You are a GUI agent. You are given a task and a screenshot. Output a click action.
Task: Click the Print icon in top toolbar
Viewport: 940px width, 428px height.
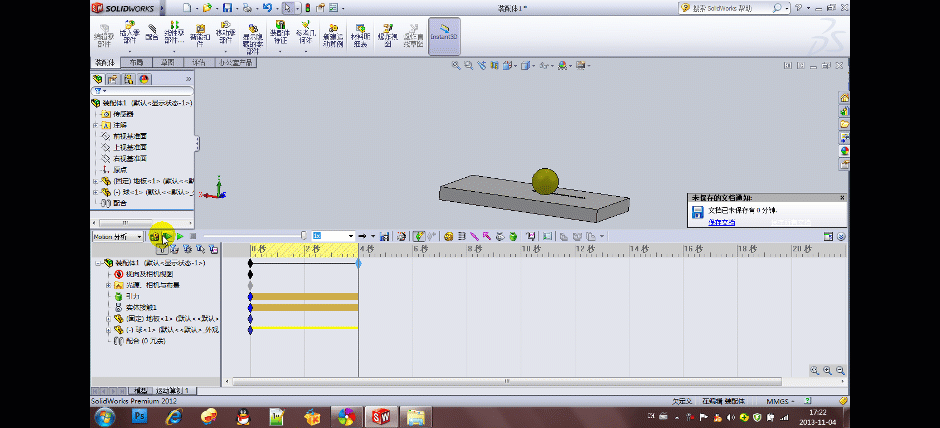click(x=247, y=8)
